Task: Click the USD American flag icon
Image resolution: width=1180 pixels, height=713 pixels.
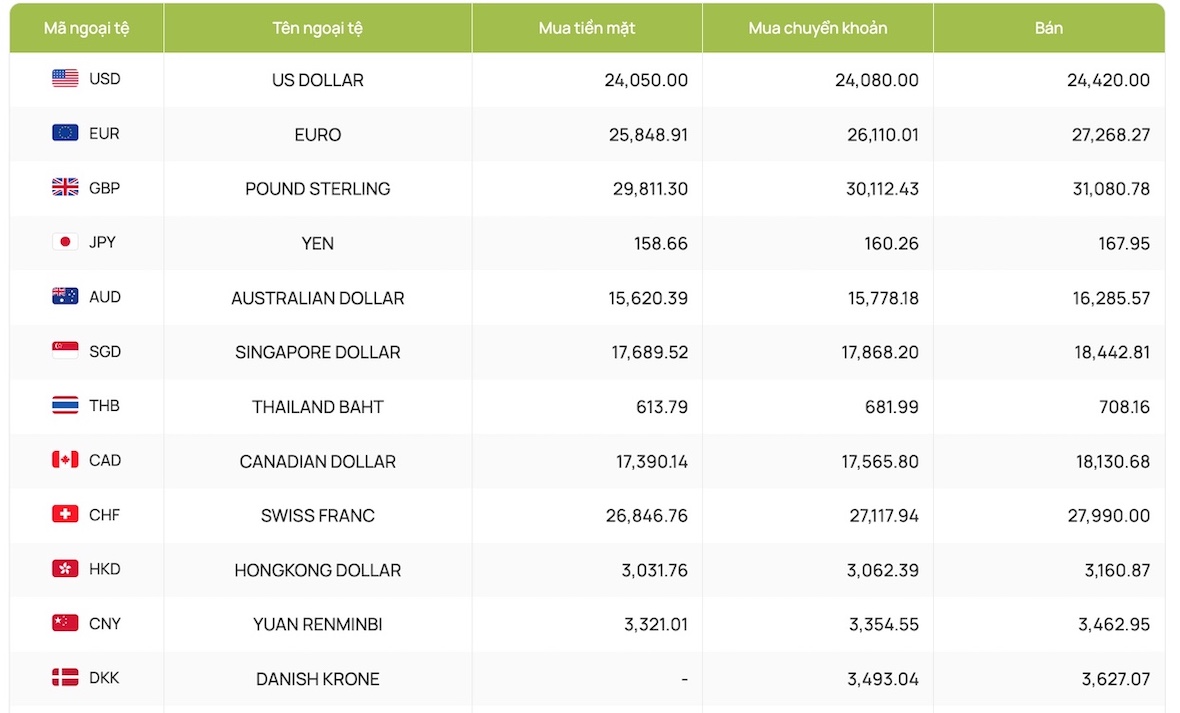Action: [x=65, y=78]
